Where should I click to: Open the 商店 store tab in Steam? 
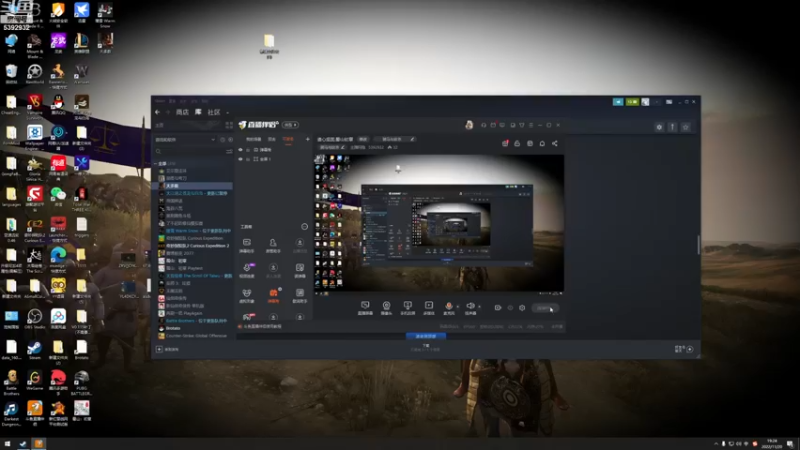pos(182,112)
